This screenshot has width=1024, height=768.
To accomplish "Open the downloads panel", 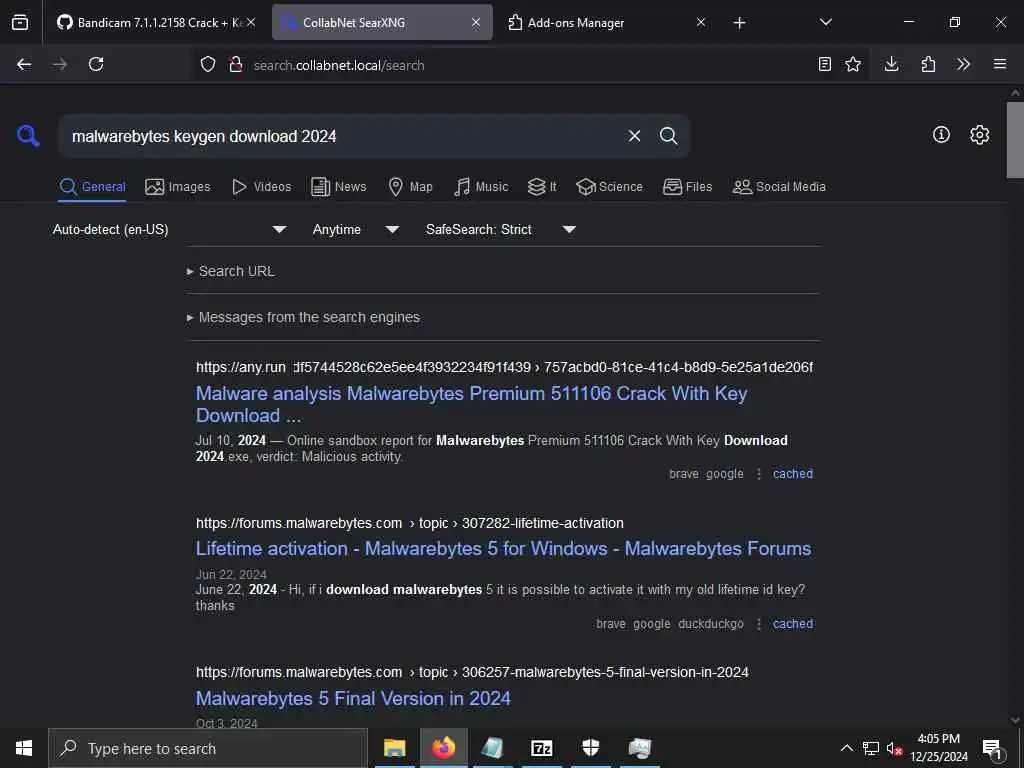I will tap(891, 64).
